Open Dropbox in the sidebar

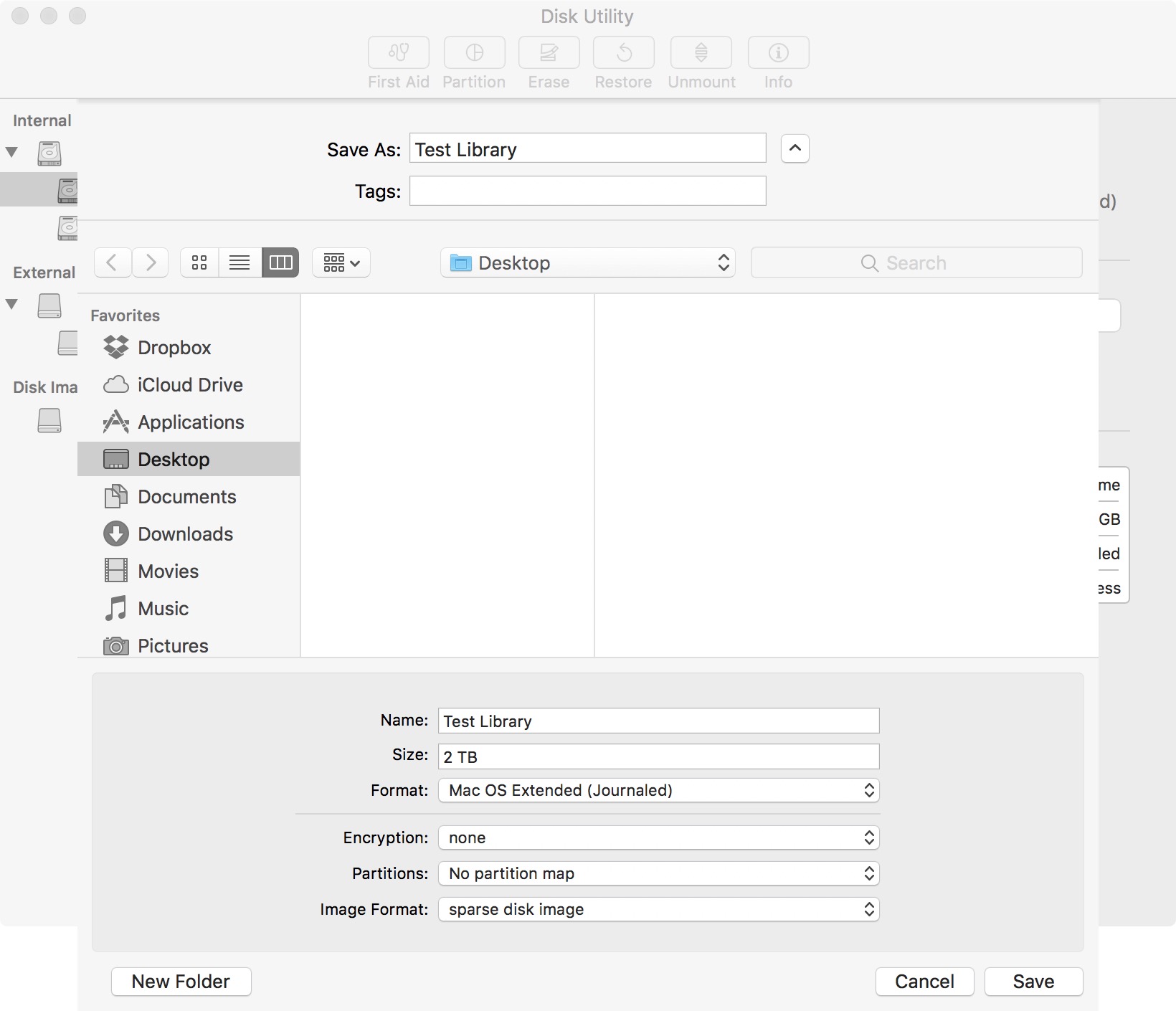click(x=174, y=348)
